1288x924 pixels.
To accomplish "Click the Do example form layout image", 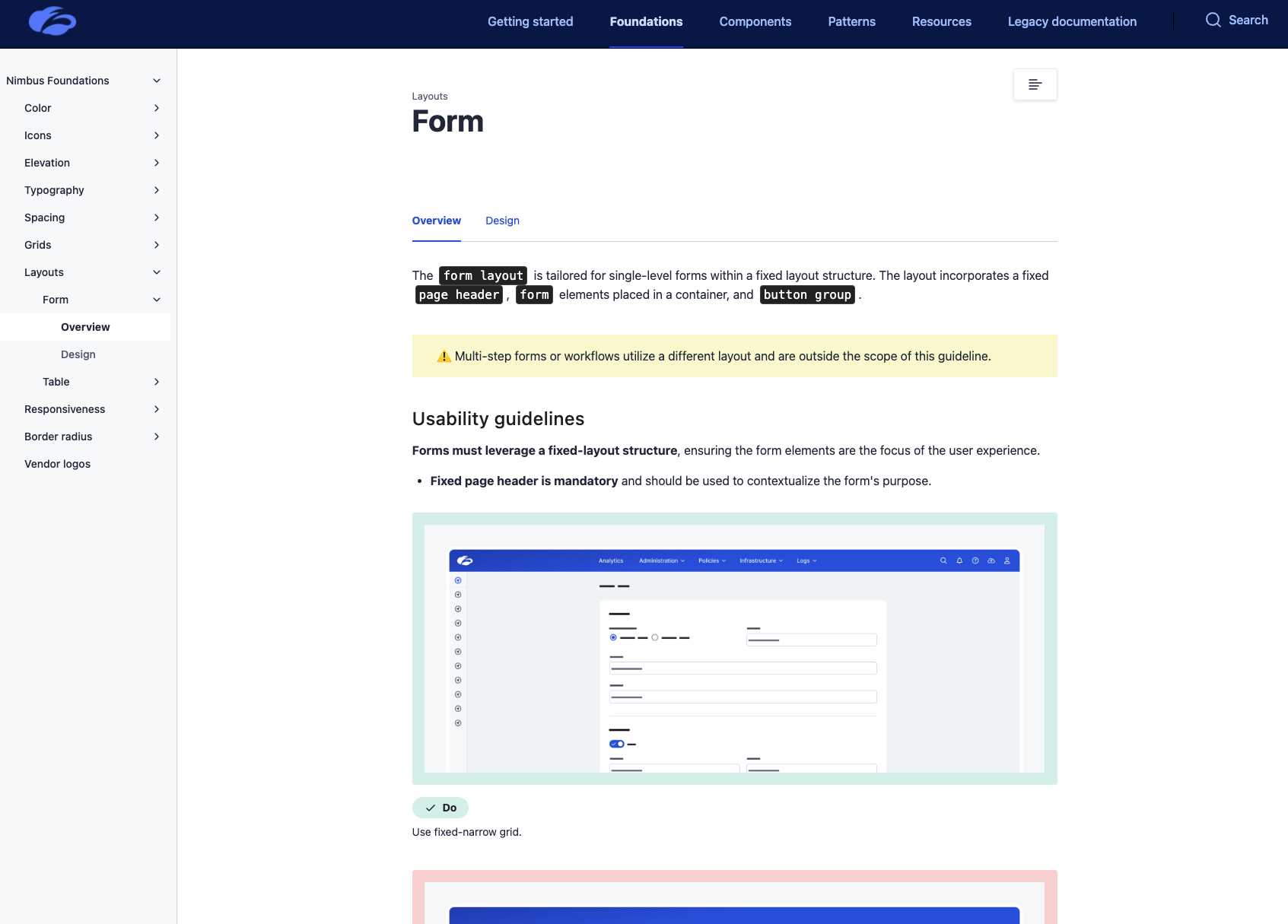I will pyautogui.click(x=734, y=649).
